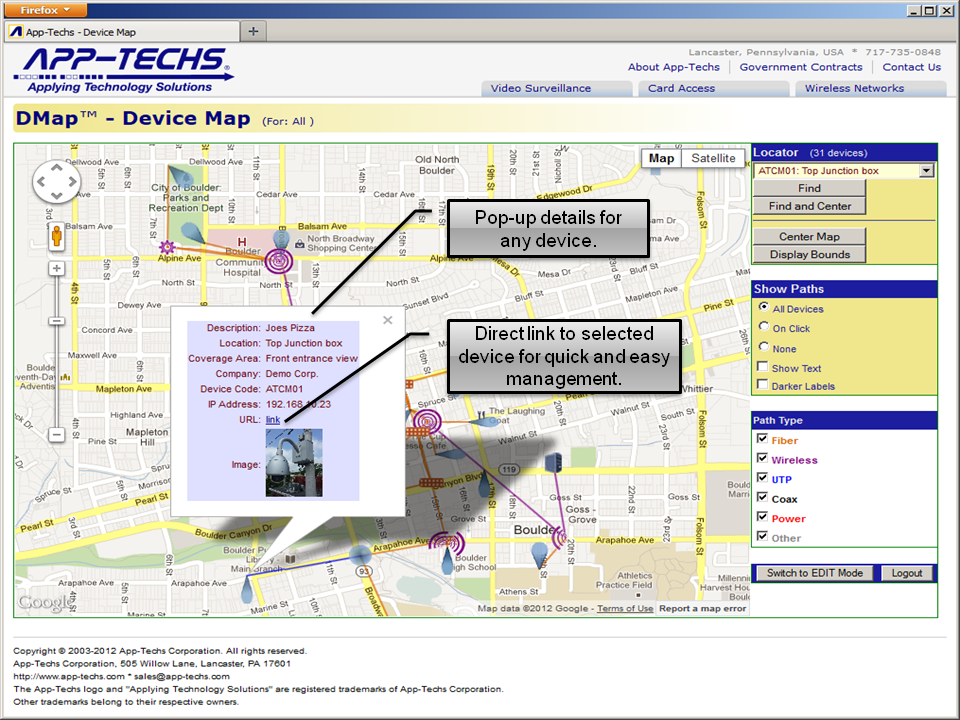Select the App-Techs - Device Map browser tab
960x720 pixels.
coord(122,32)
